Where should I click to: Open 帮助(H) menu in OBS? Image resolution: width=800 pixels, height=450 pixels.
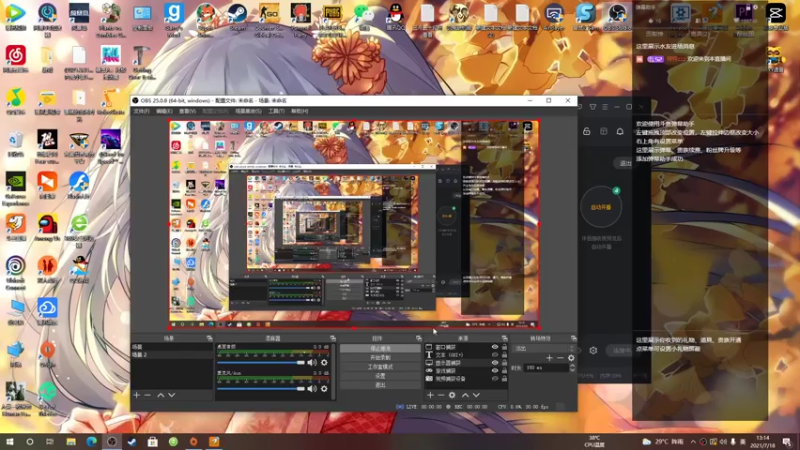(x=299, y=111)
